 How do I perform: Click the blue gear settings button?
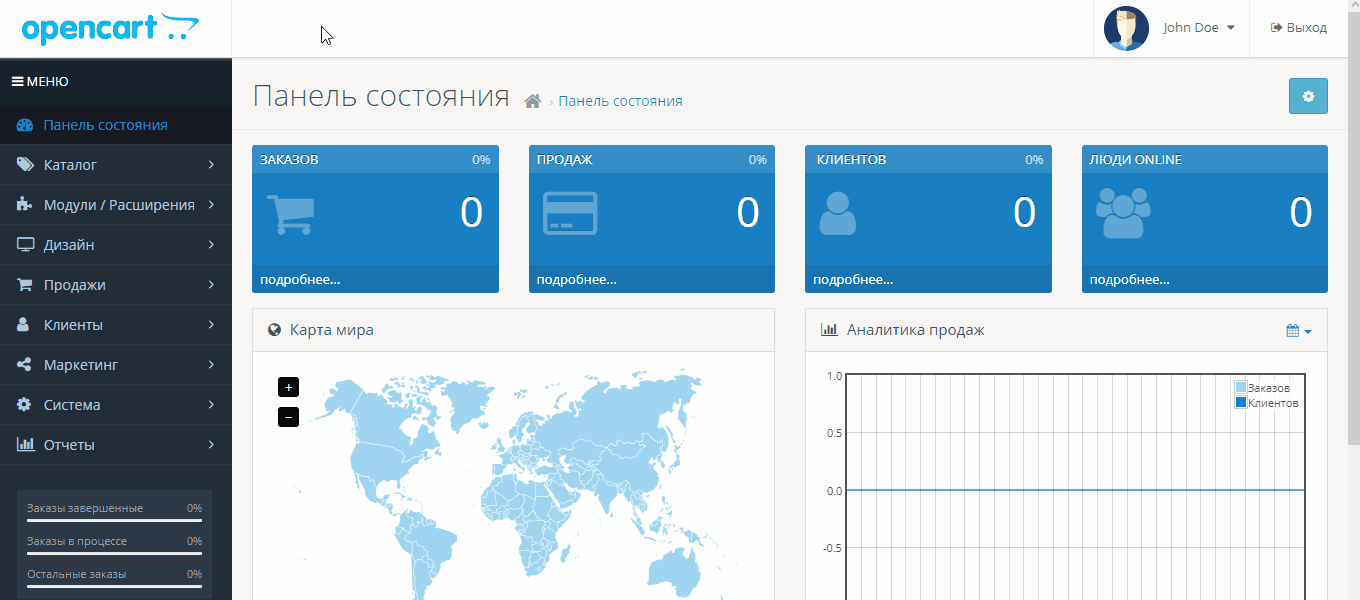pyautogui.click(x=1308, y=96)
